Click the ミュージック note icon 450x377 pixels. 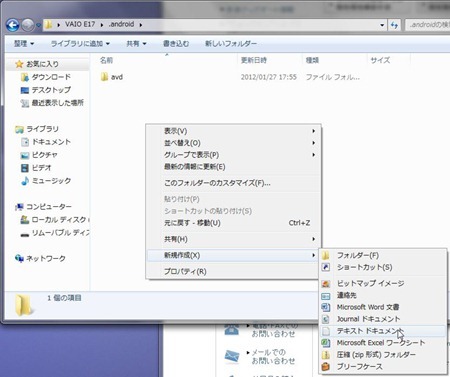coord(25,181)
